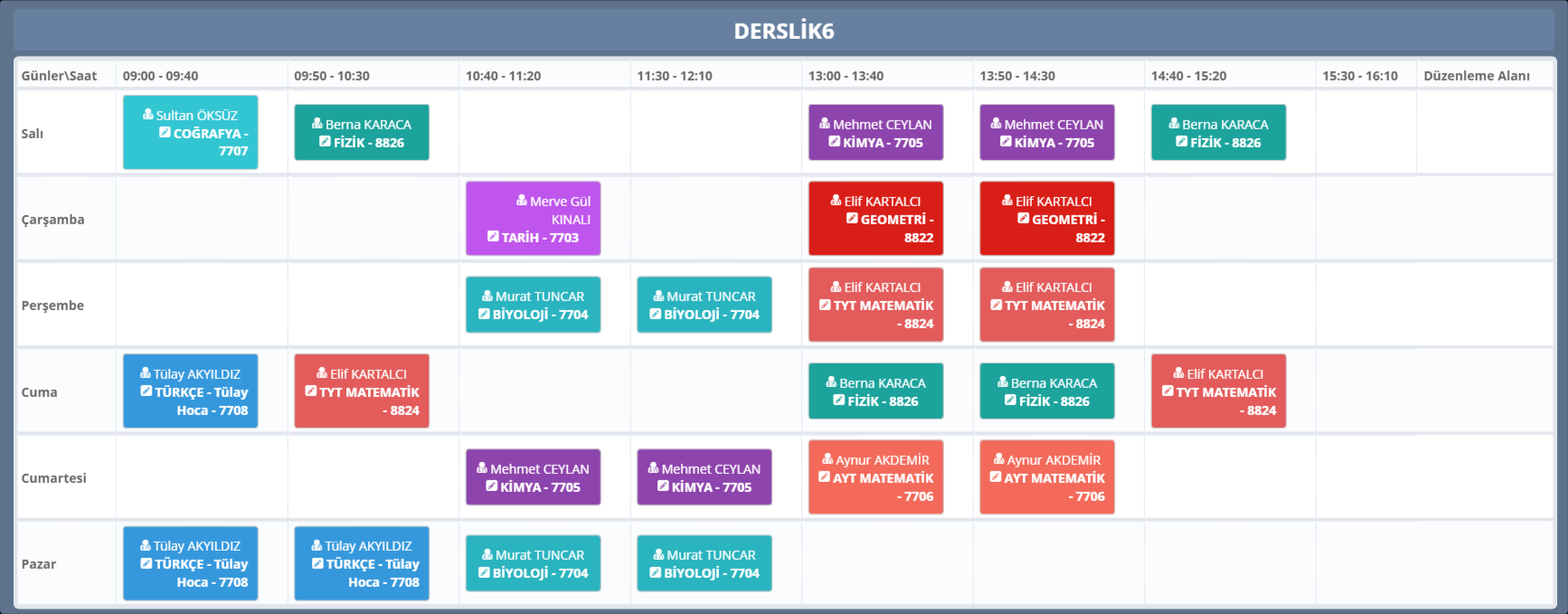
Task: Click edit icon on Çarşamba 13:00 GEOMETRİ card
Action: pos(852,218)
